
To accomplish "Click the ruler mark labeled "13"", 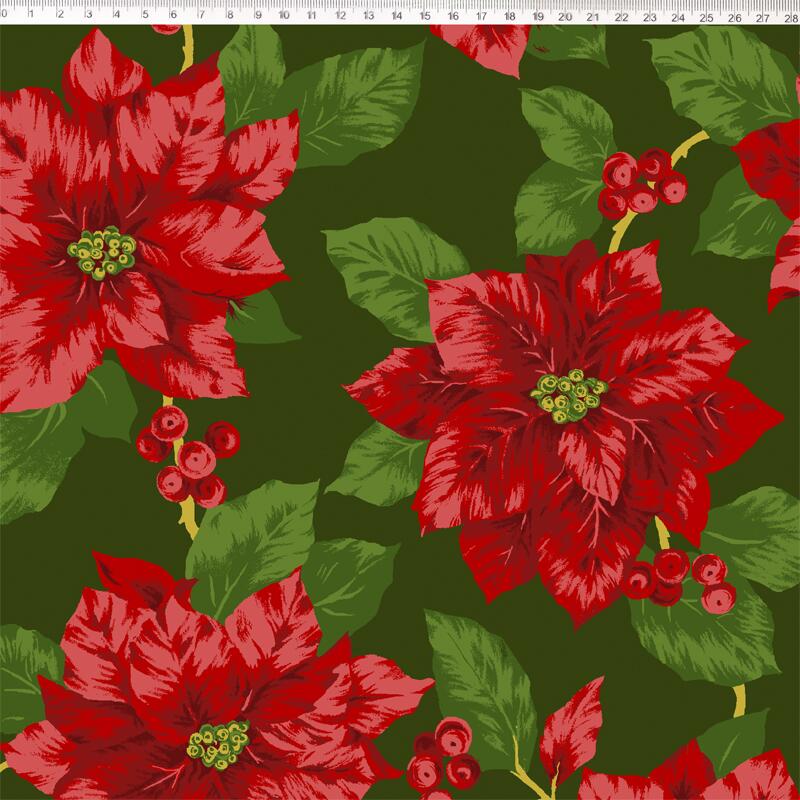I will pos(368,16).
